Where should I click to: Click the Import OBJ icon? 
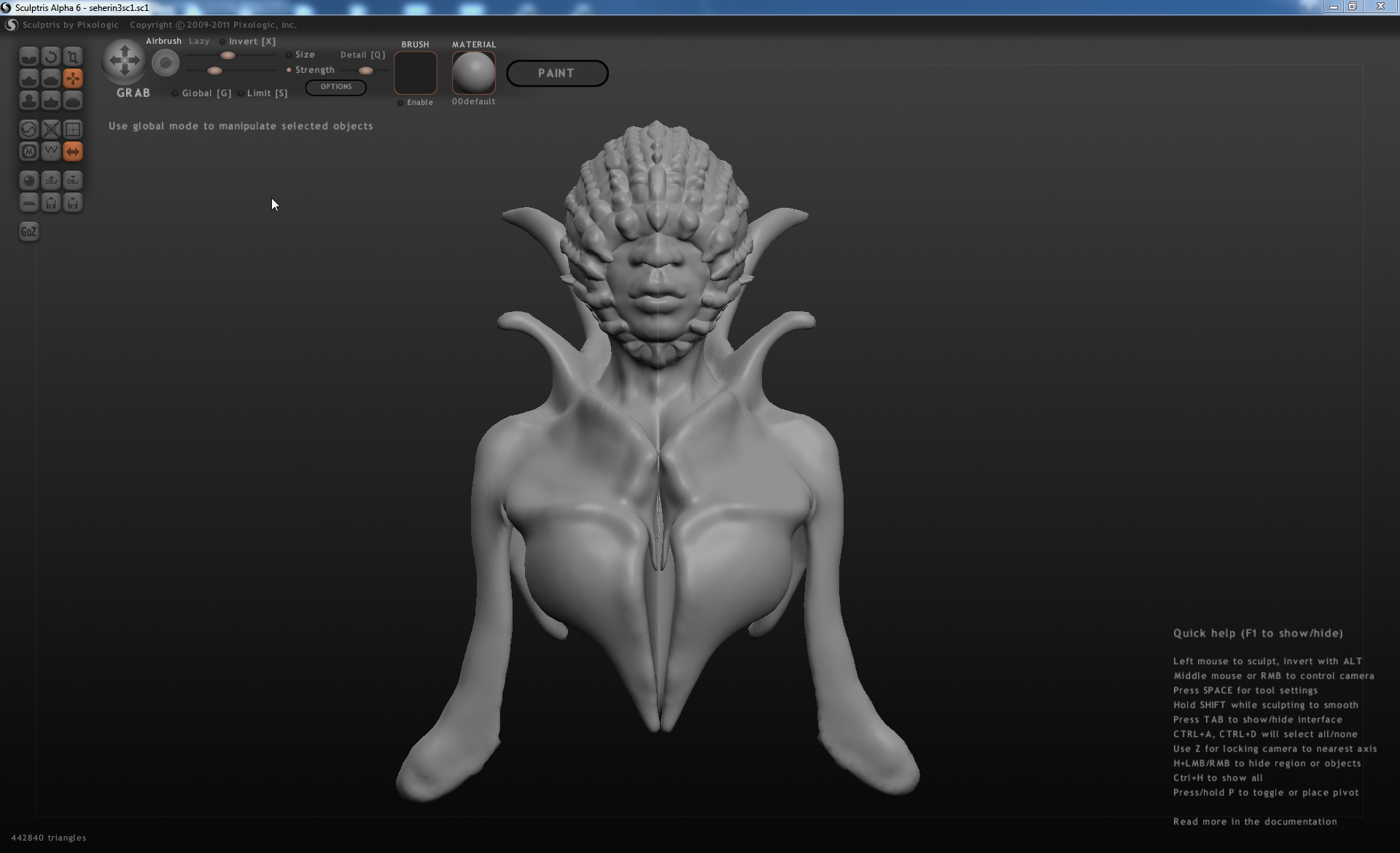[x=51, y=181]
